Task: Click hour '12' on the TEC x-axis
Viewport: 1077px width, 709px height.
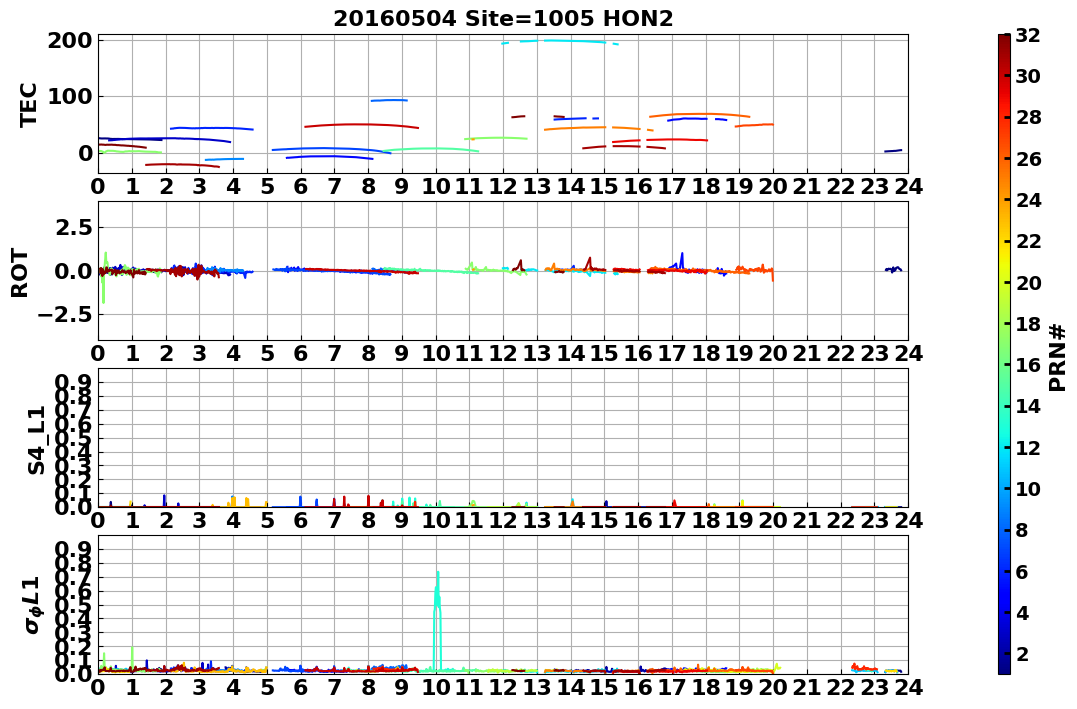Action: coord(503,186)
